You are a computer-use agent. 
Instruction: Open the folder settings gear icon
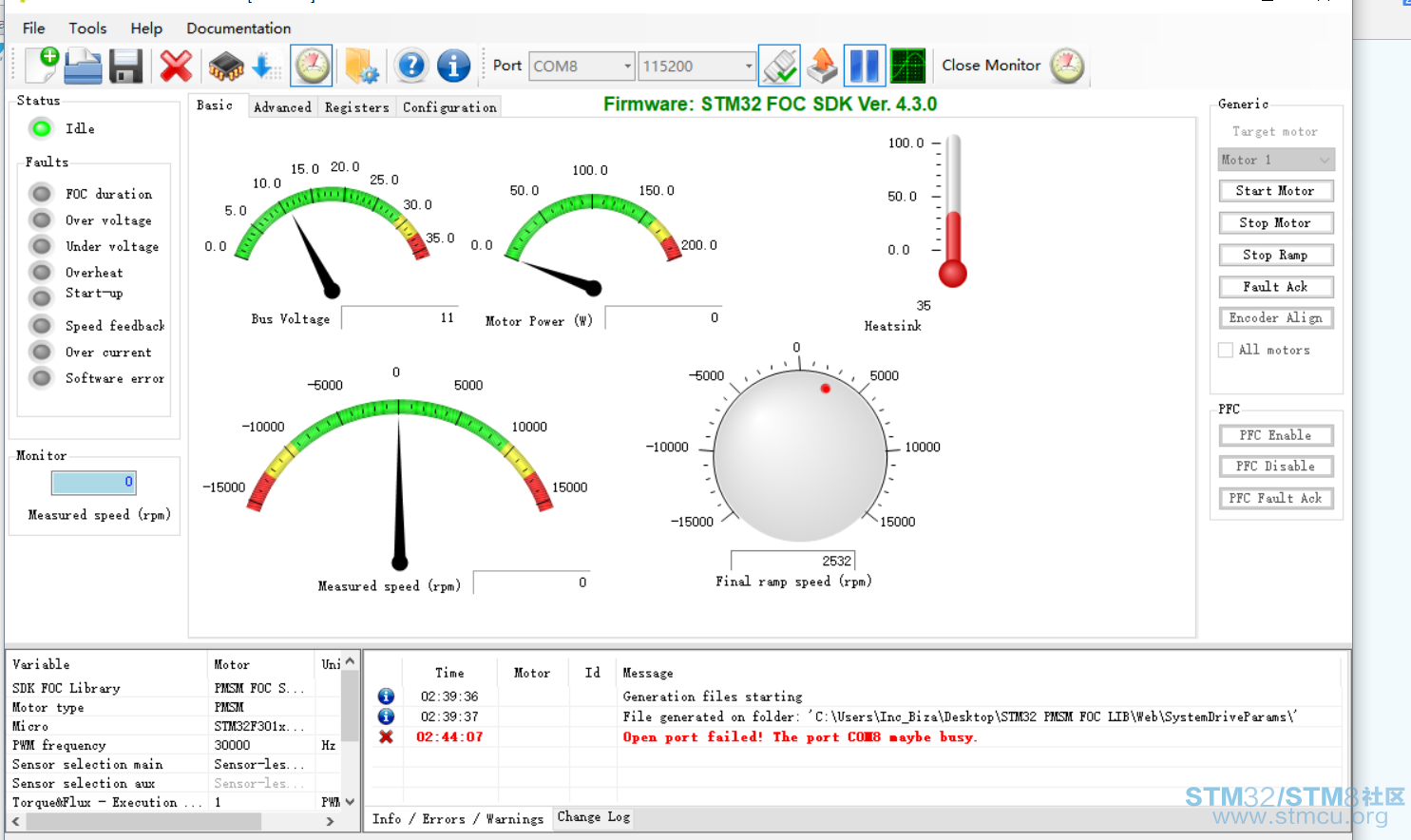click(x=361, y=66)
